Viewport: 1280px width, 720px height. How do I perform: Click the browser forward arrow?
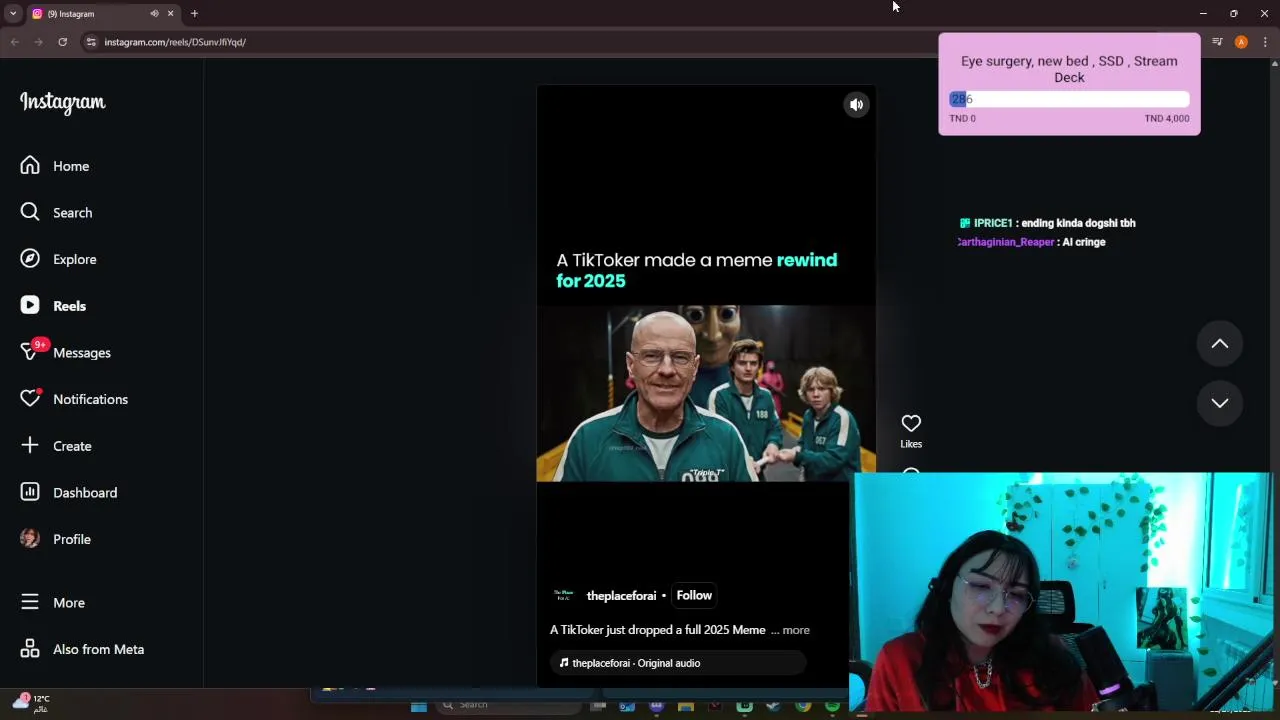pyautogui.click(x=38, y=42)
